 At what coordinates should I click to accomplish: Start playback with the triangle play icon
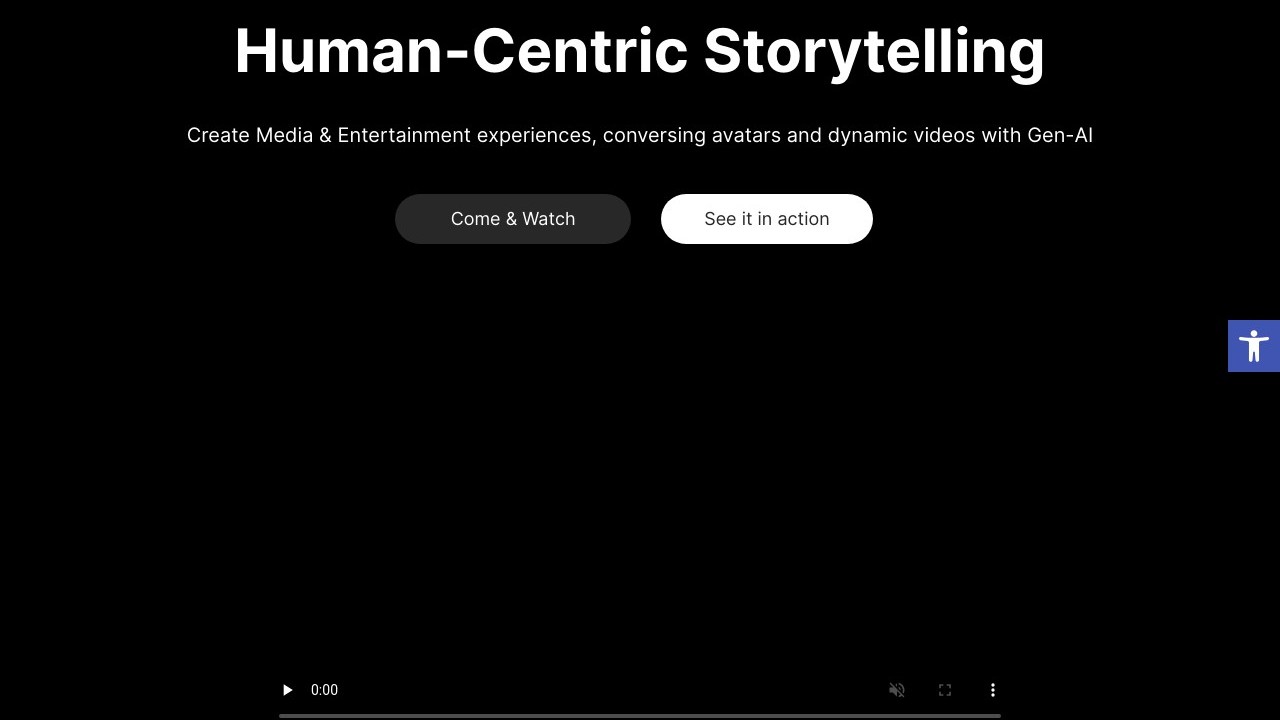click(288, 690)
